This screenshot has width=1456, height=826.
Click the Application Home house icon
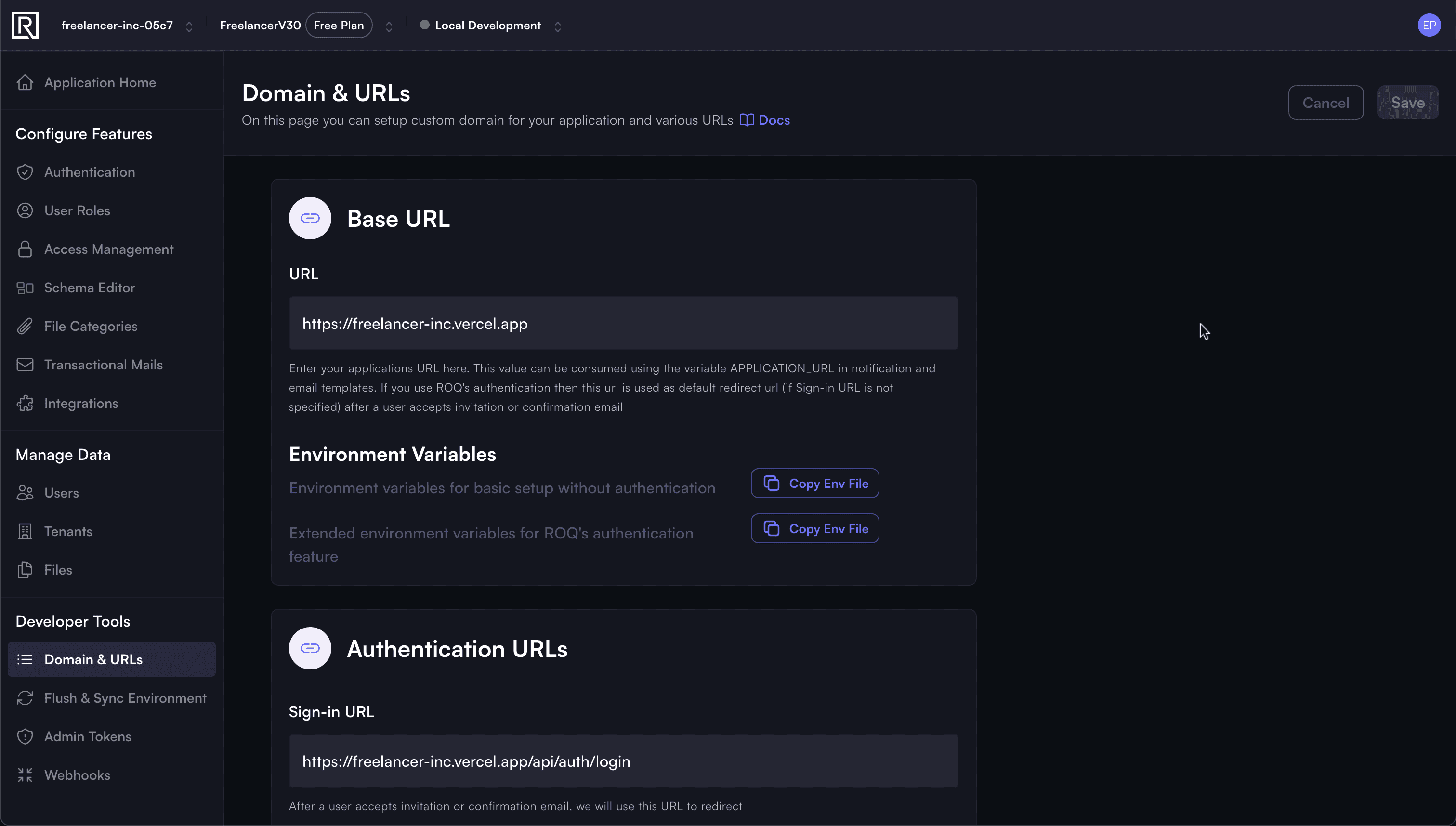[25, 82]
